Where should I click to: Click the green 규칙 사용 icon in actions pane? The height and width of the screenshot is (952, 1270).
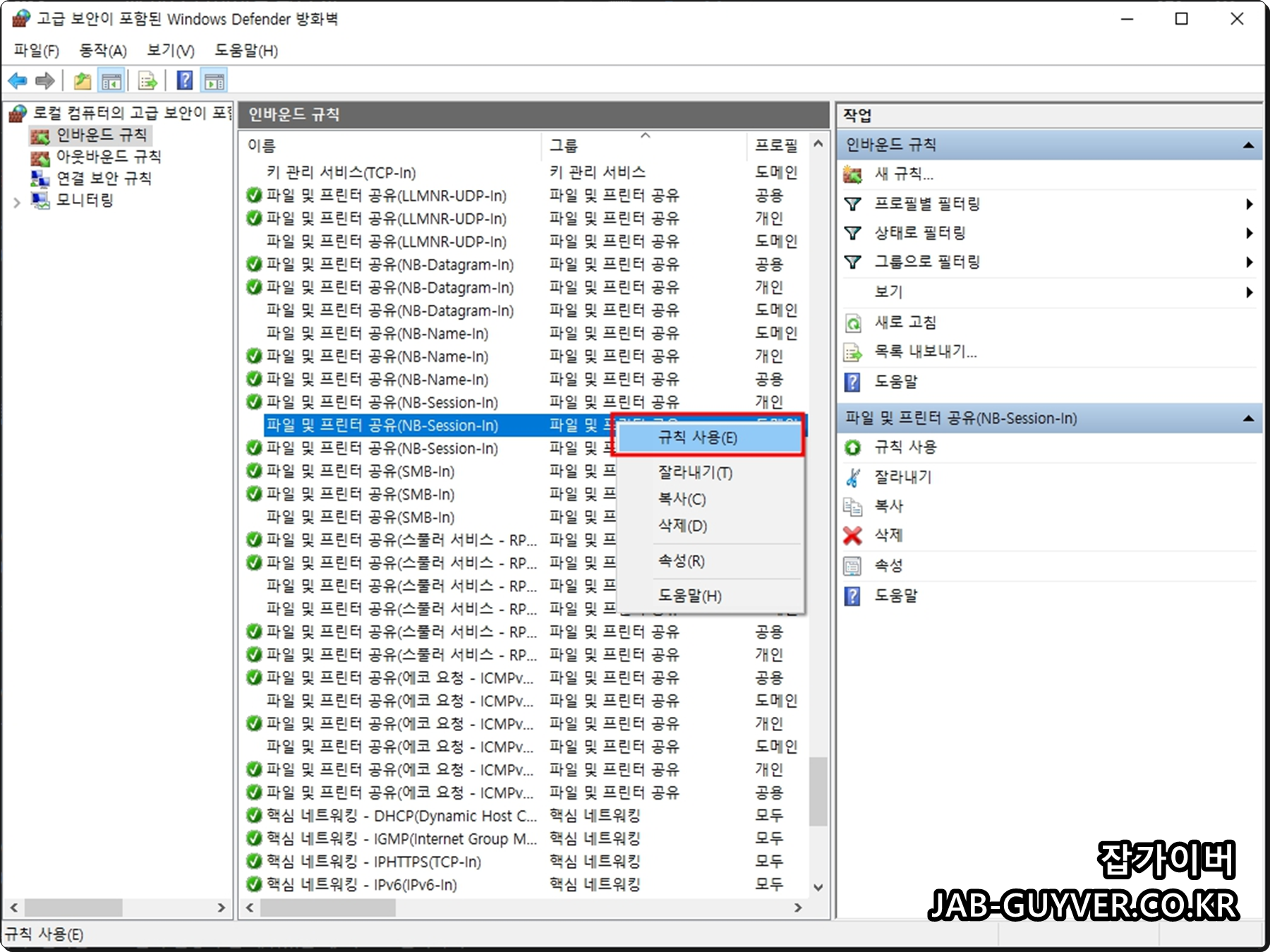853,447
